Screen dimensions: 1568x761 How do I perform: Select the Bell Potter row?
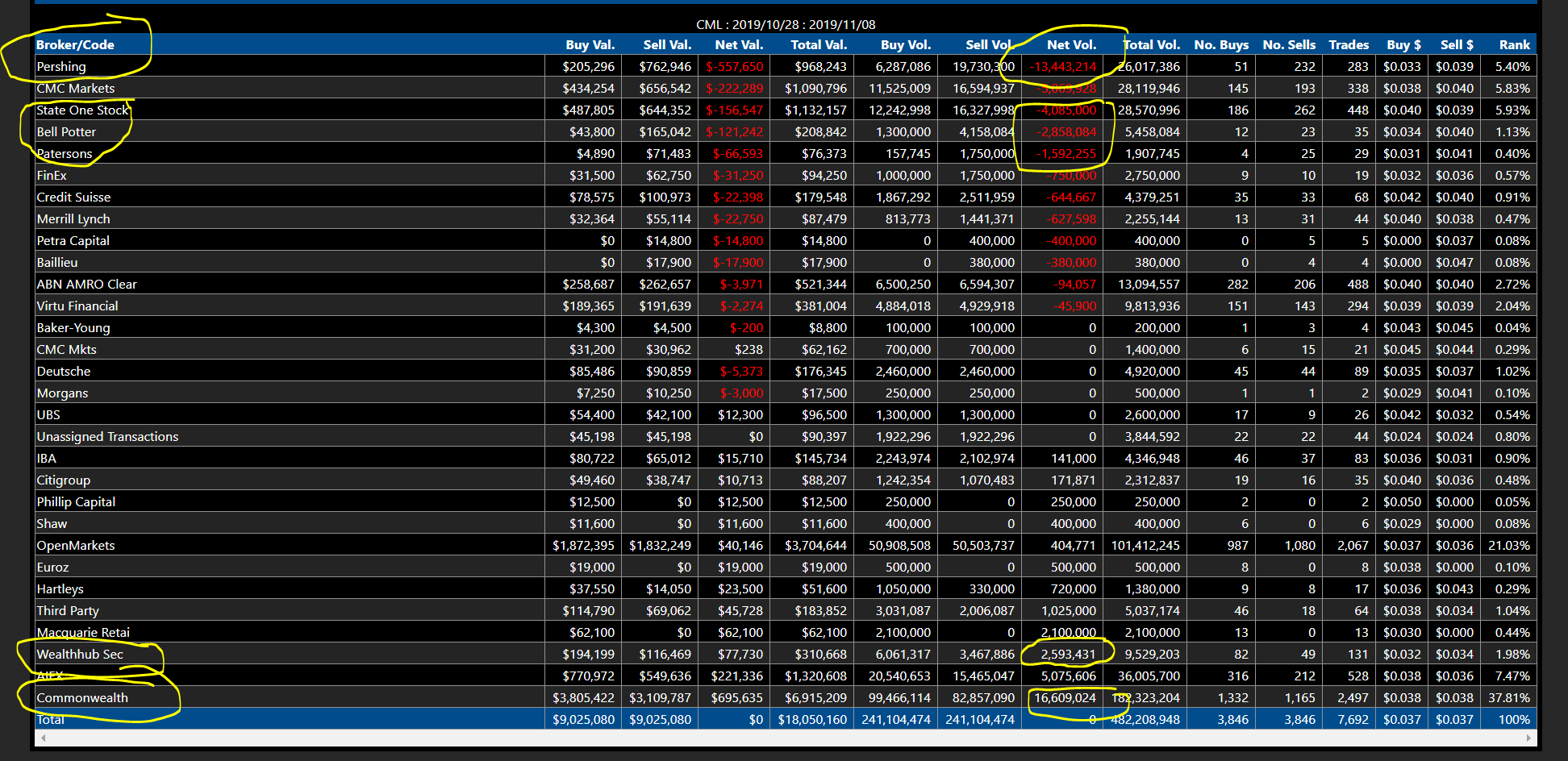point(786,131)
